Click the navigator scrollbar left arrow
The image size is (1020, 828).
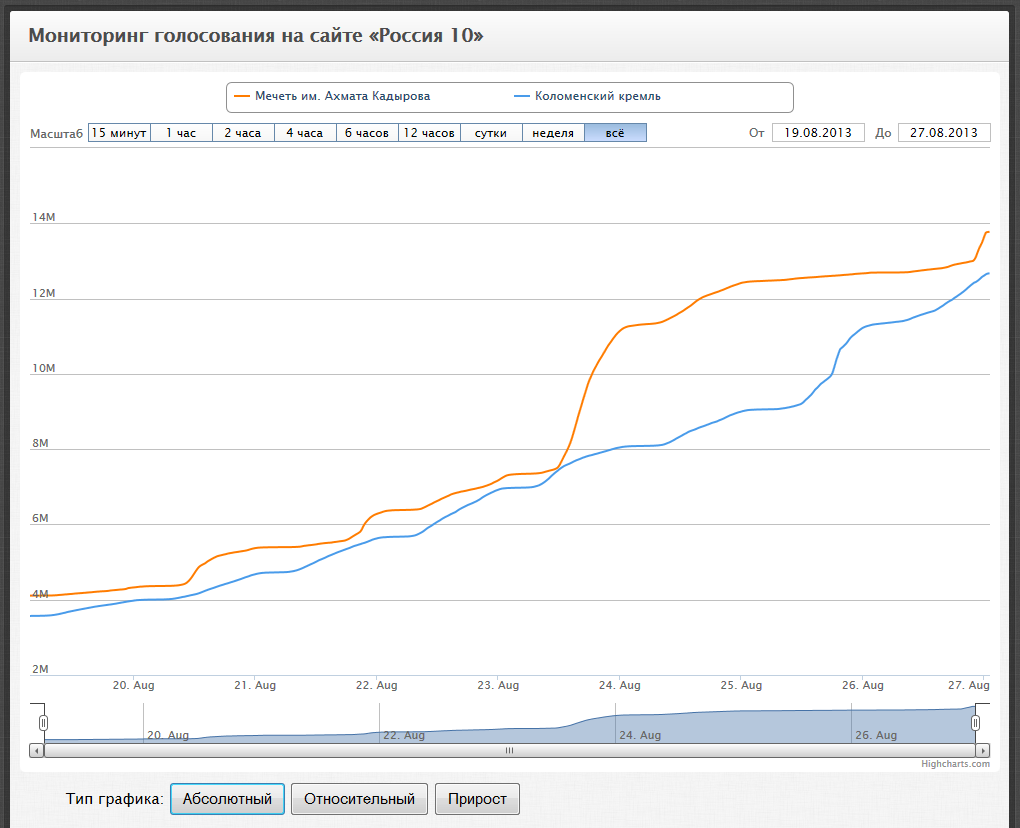pyautogui.click(x=37, y=751)
